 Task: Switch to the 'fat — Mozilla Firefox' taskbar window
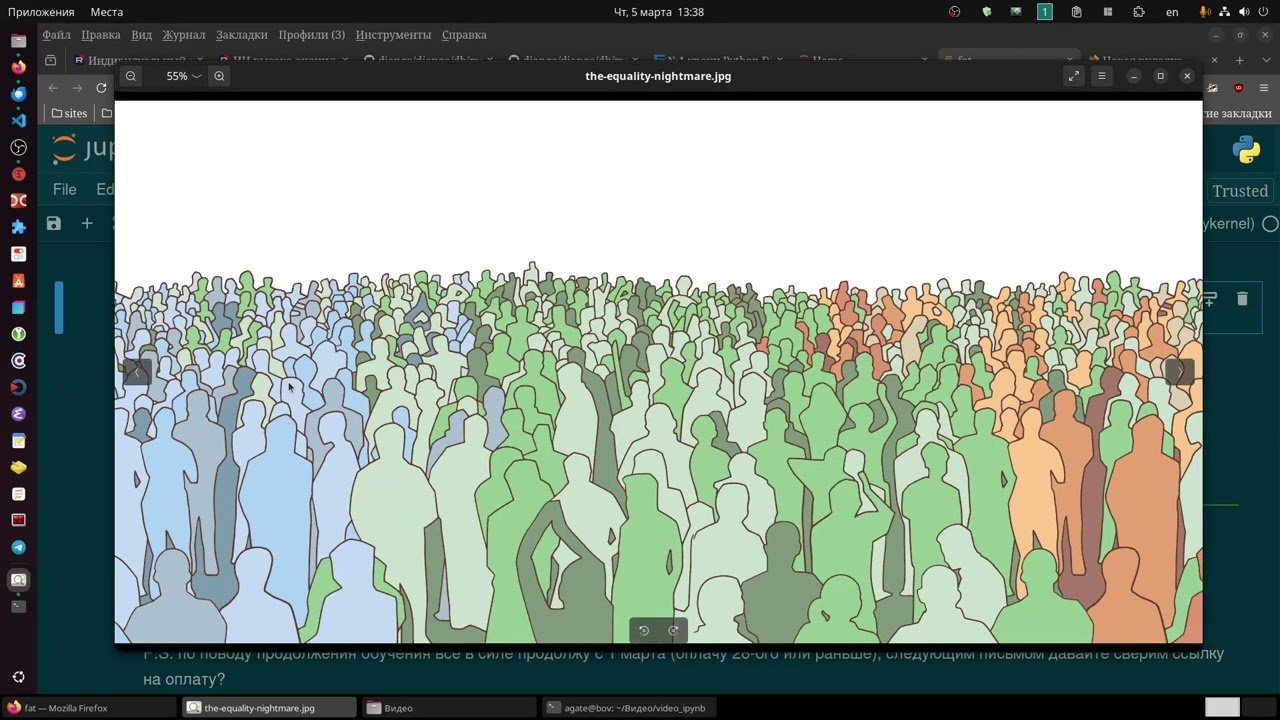pyautogui.click(x=90, y=708)
